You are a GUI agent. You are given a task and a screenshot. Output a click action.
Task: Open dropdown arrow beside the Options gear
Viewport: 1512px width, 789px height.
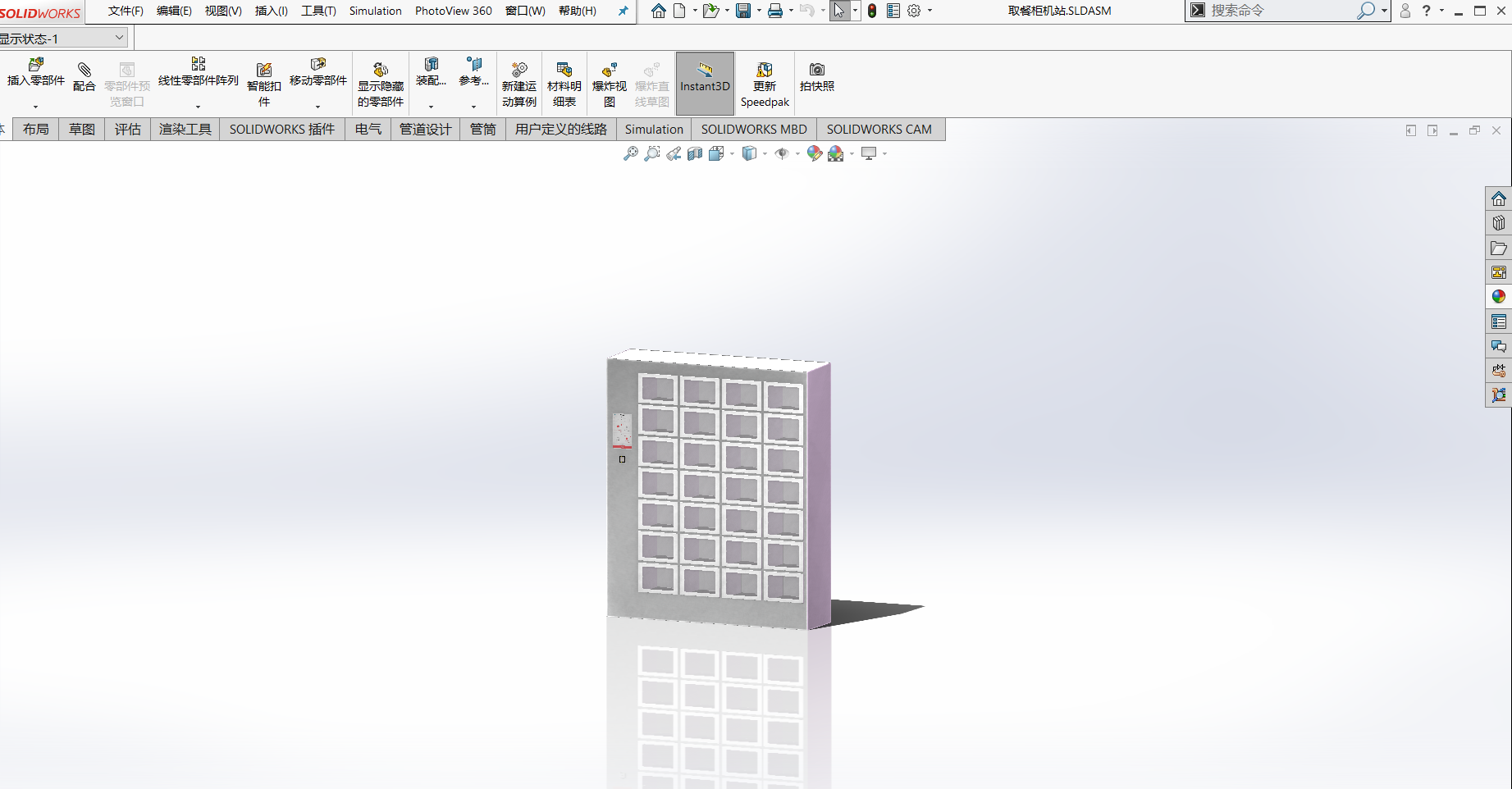click(930, 11)
